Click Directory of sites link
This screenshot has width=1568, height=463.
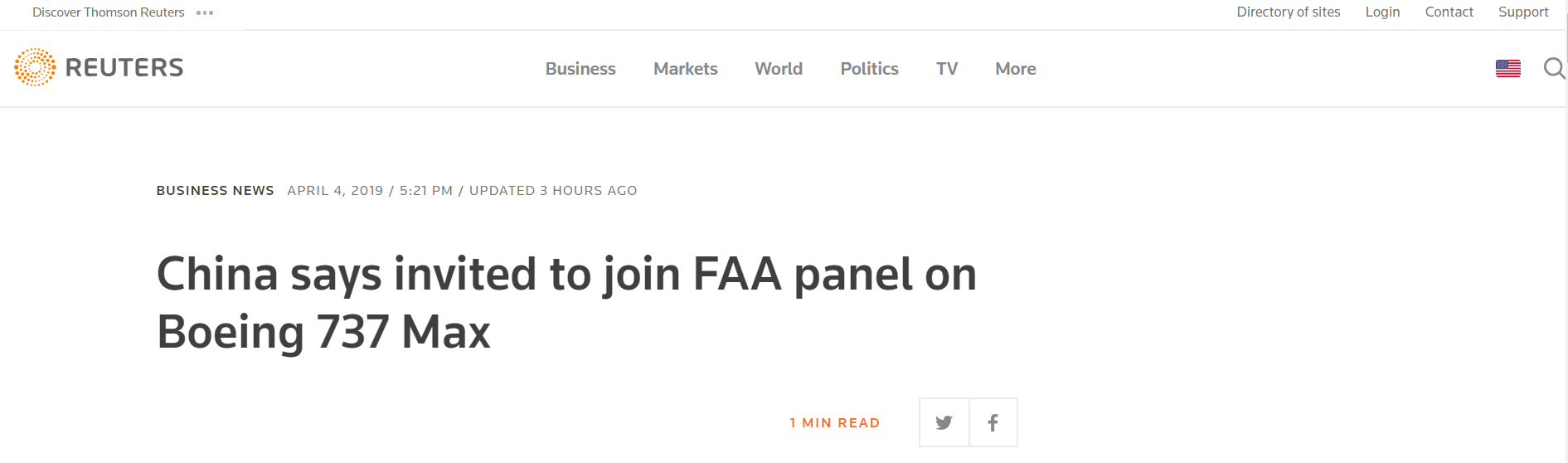pyautogui.click(x=1289, y=12)
